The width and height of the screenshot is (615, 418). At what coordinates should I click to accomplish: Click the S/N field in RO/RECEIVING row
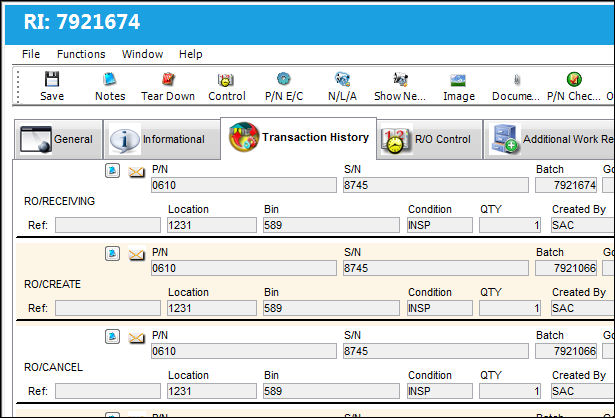(x=435, y=185)
